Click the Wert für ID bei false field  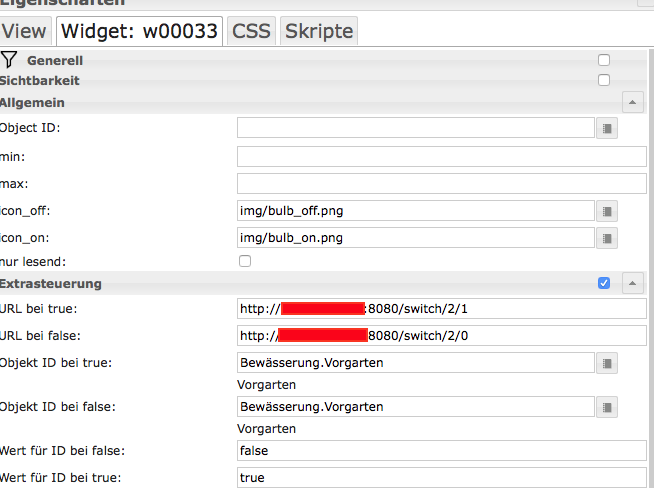click(x=441, y=451)
